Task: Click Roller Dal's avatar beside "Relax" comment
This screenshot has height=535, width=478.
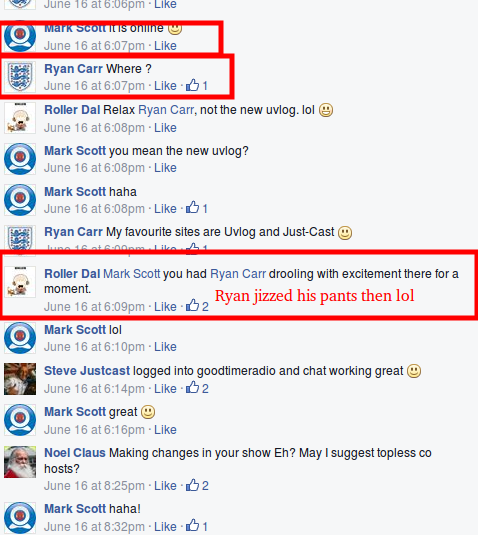Action: click(20, 118)
